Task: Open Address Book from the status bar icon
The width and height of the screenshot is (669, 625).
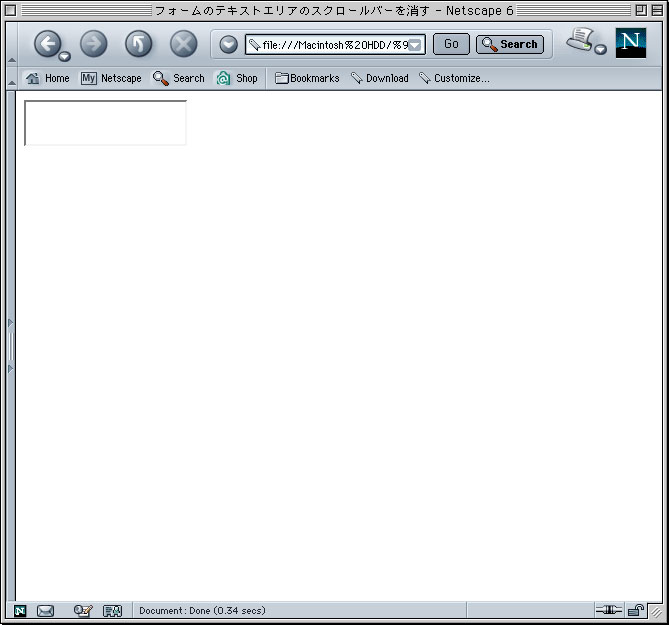Action: pos(113,611)
